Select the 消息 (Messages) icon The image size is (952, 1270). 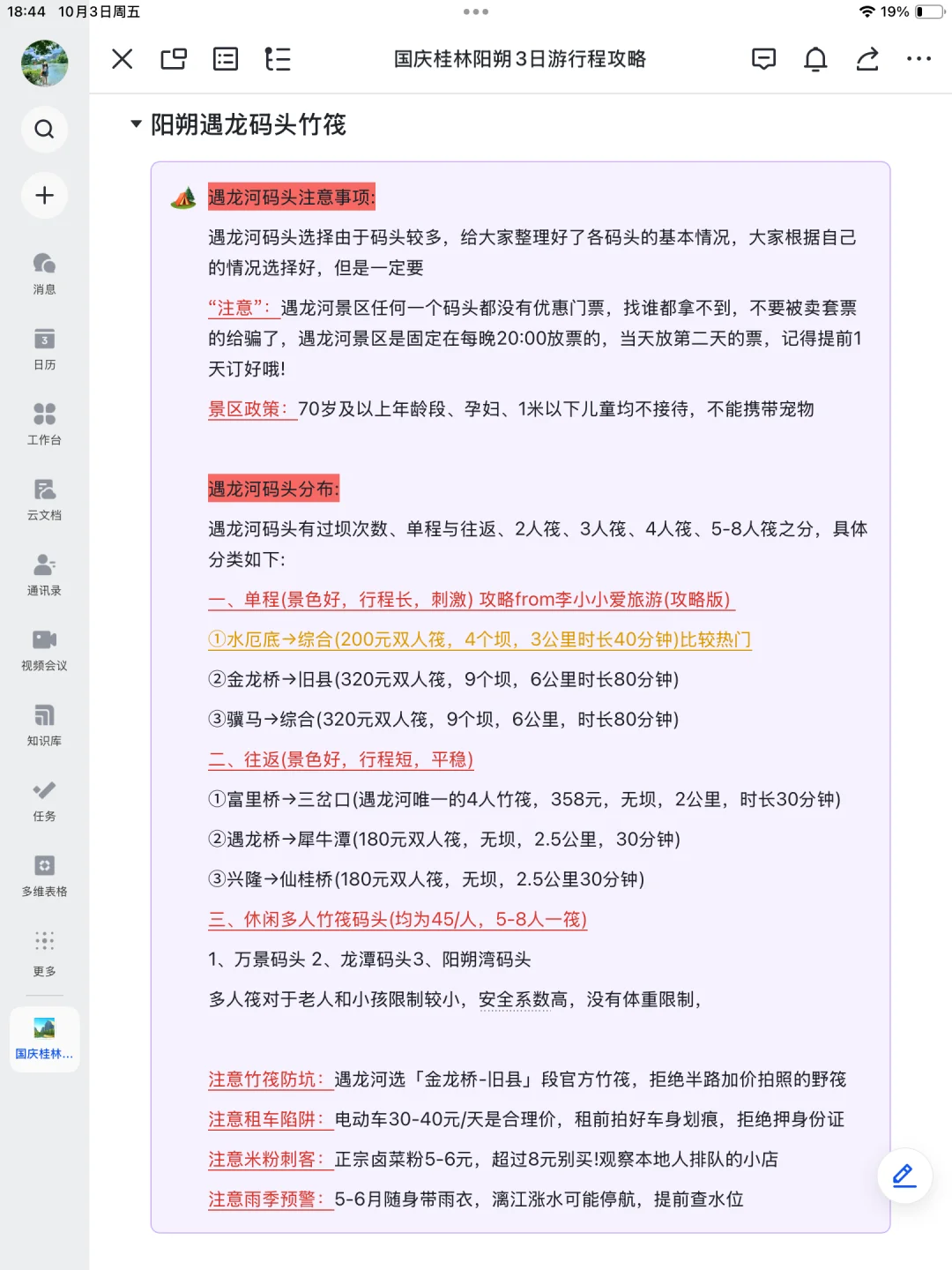[x=44, y=267]
